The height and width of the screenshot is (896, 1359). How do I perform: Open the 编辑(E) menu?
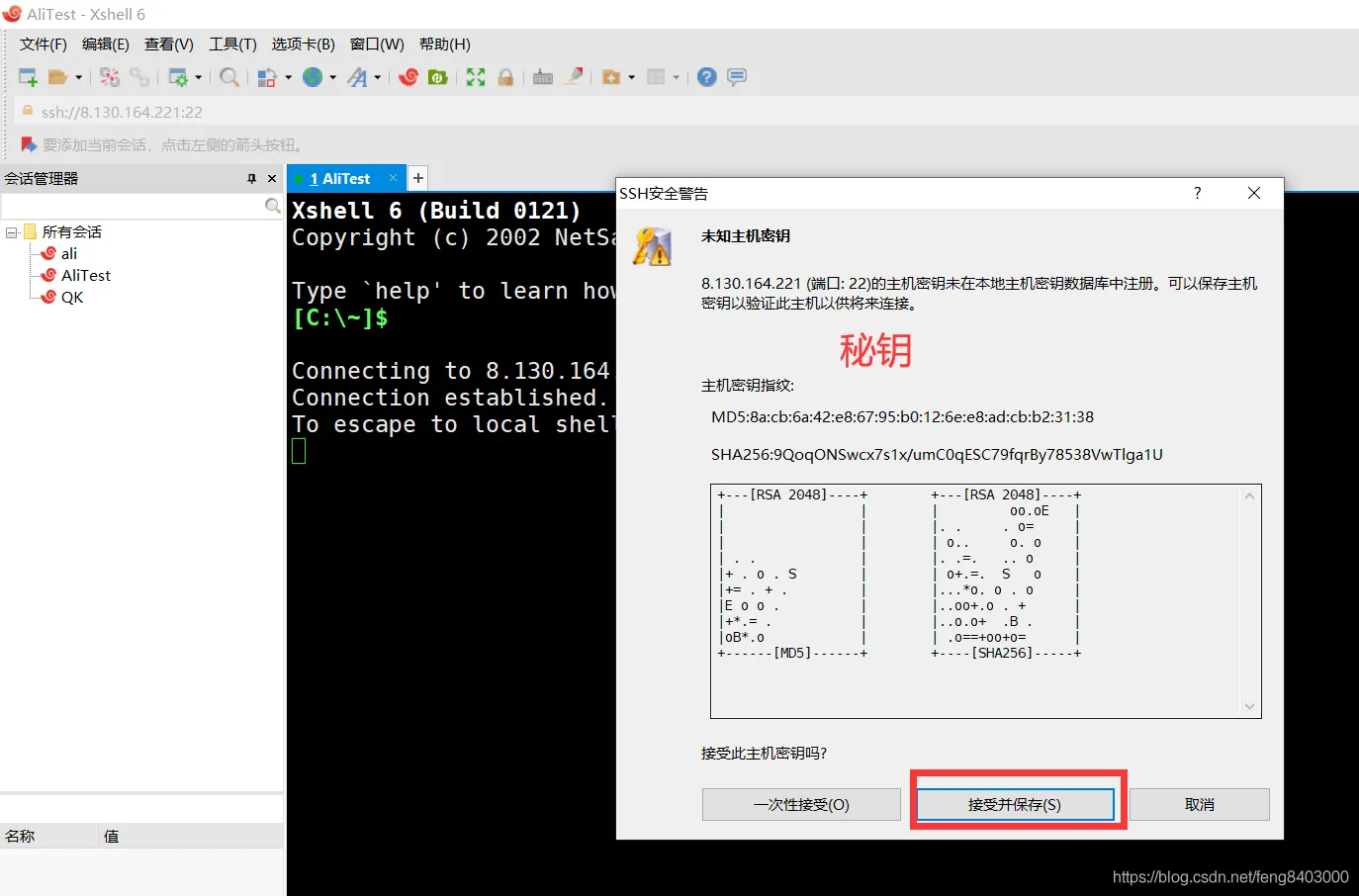(x=106, y=45)
